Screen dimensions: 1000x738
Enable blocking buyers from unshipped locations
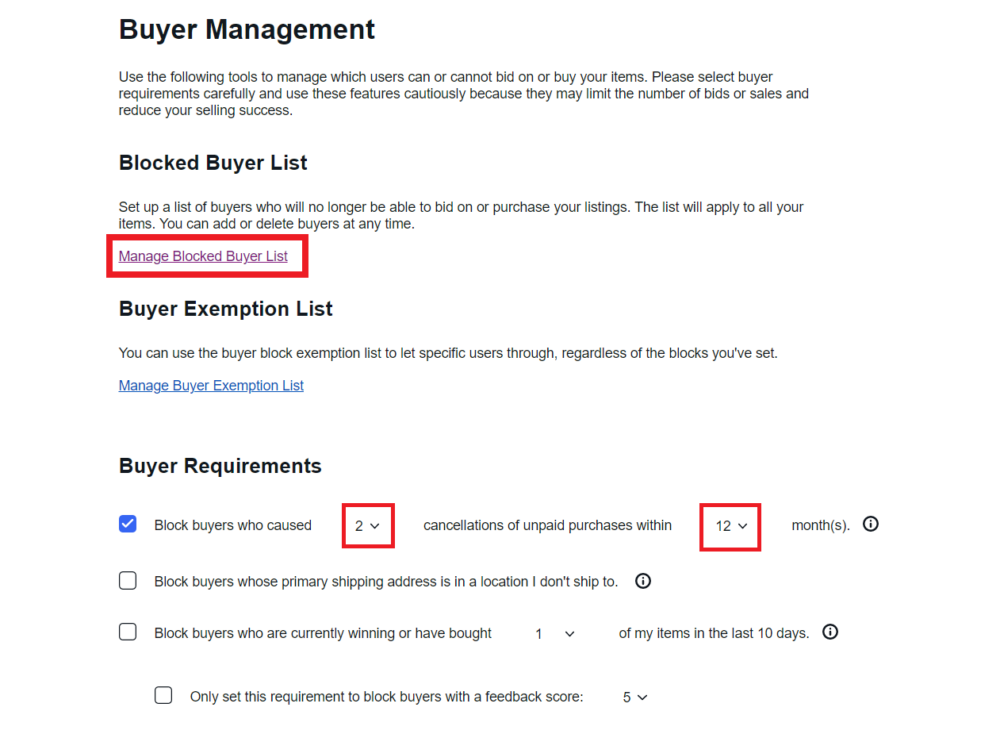click(127, 580)
